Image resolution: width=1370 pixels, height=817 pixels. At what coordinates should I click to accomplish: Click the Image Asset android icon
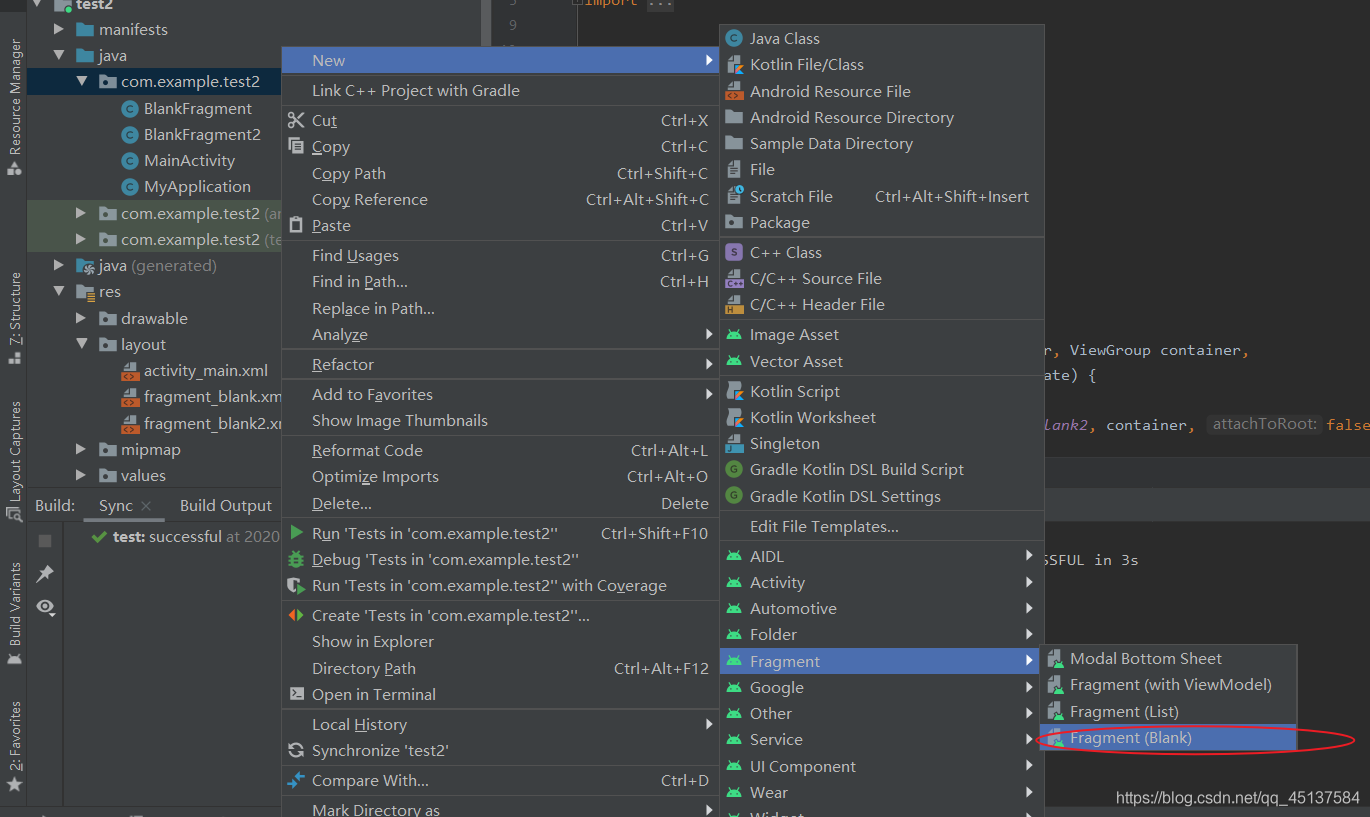734,335
